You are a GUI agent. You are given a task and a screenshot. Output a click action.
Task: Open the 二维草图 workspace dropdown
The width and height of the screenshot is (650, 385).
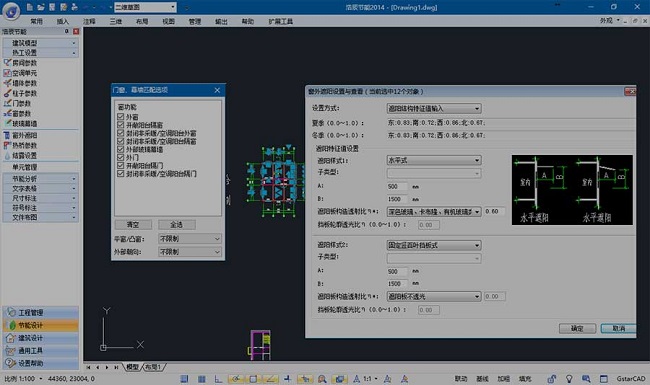tap(145, 7)
